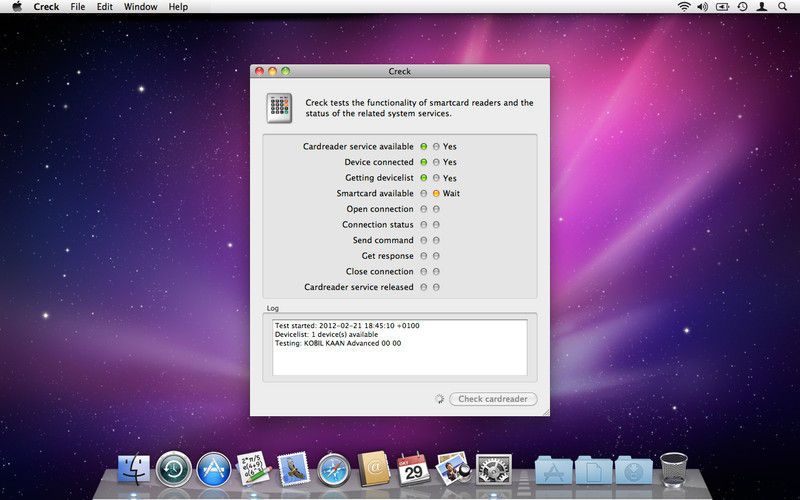Image resolution: width=800 pixels, height=500 pixels.
Task: Click the 'Test started: 2012-02-21 18:45:10 +0100' log line
Action: point(347,326)
